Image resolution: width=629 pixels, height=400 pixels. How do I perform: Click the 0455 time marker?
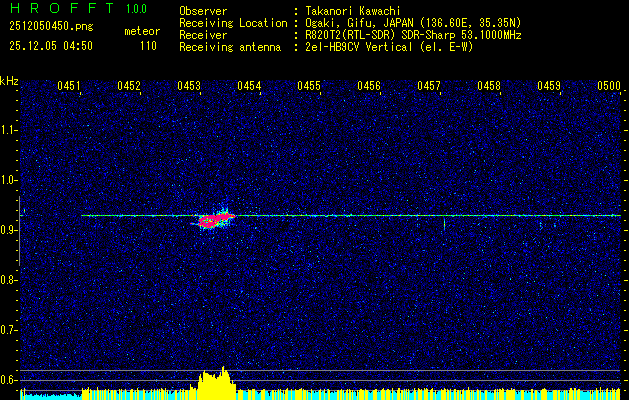(309, 86)
